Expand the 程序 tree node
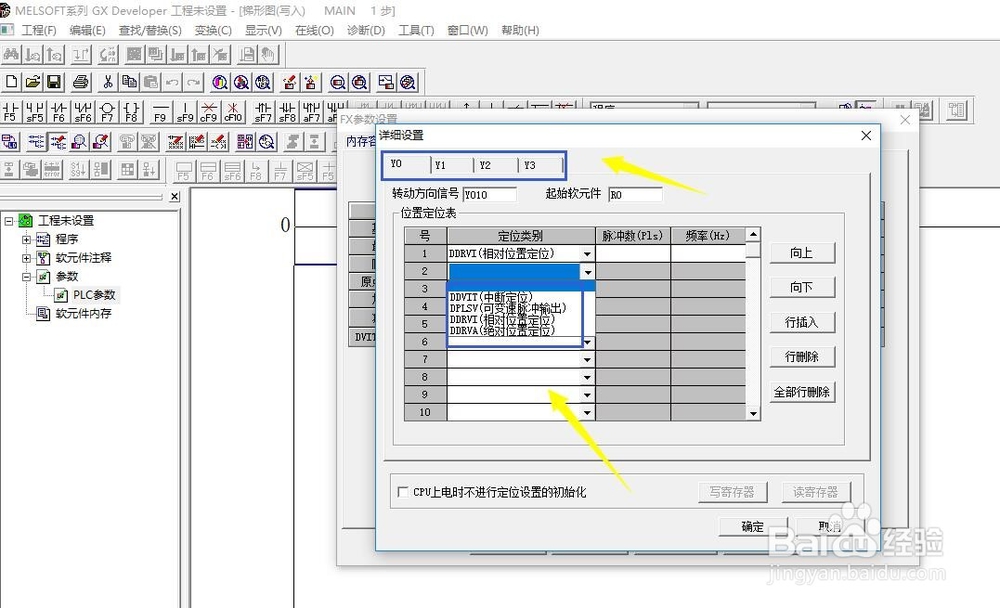Image resolution: width=1000 pixels, height=608 pixels. click(x=26, y=240)
